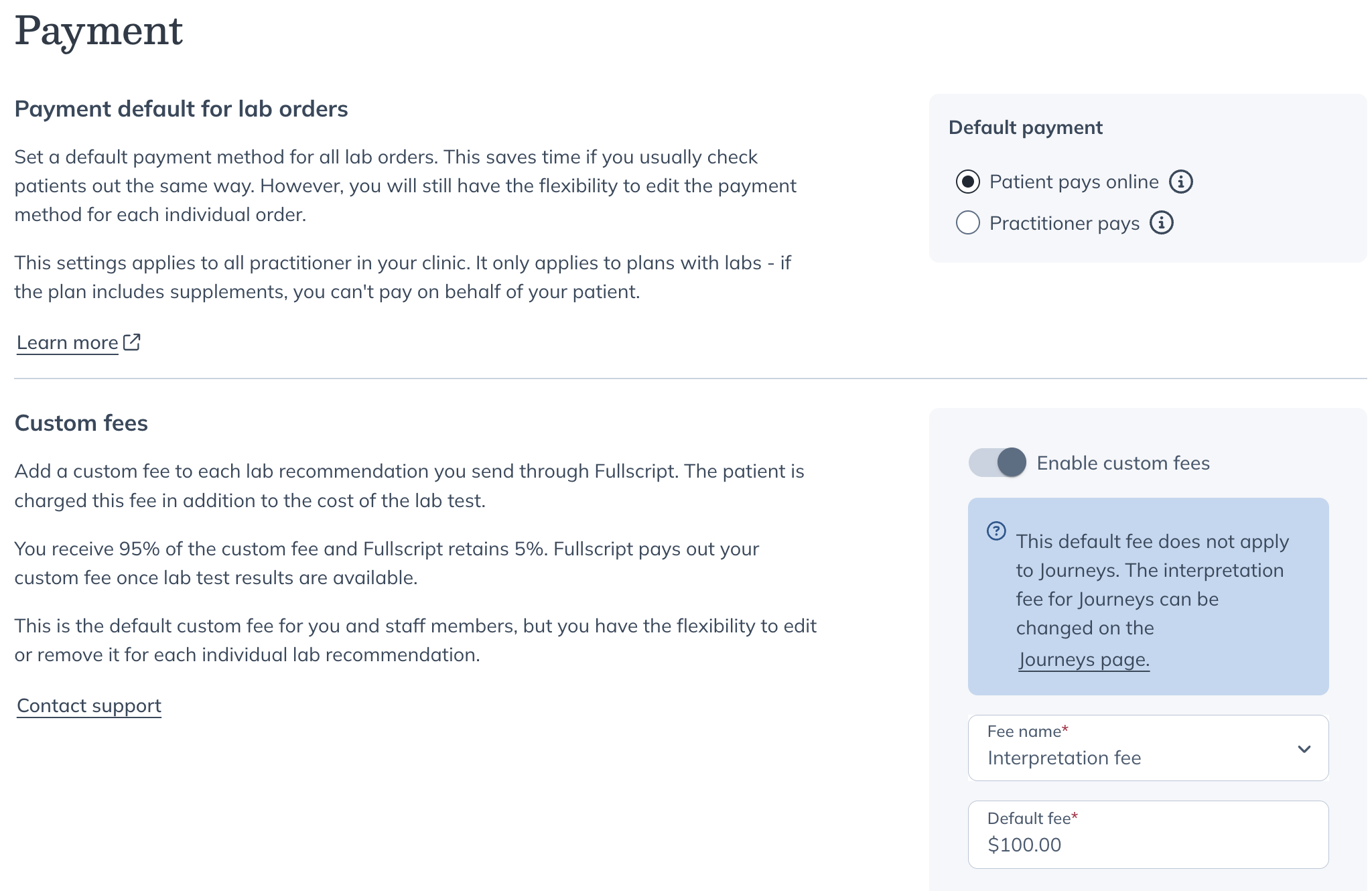Click the Custom fees section heading
The image size is (1372, 891).
[81, 423]
